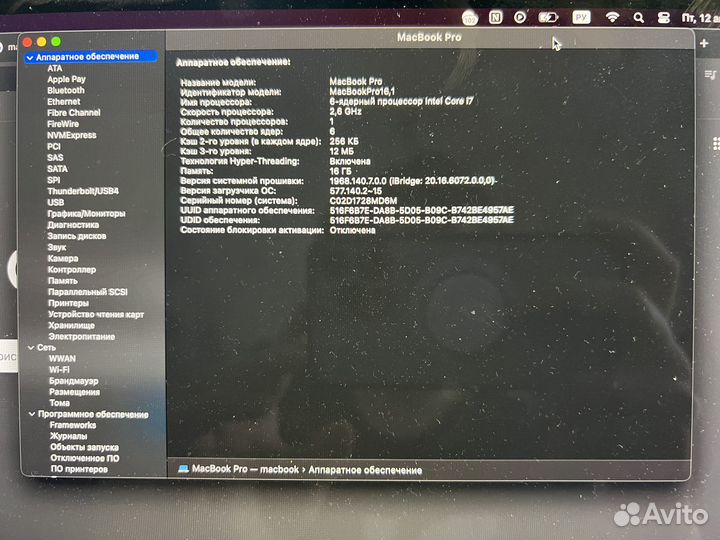The height and width of the screenshot is (540, 720).
Task: Collapse Аппаратное обеспечение section
Action: [30, 57]
